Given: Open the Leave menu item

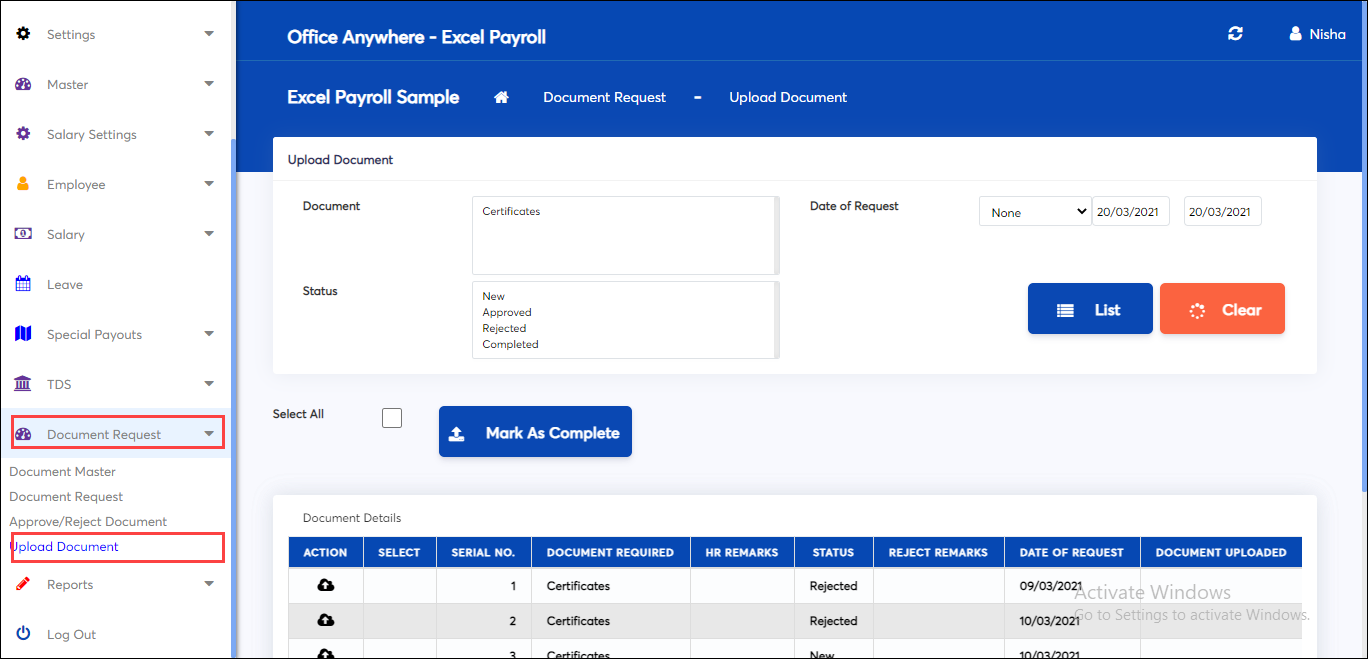Looking at the screenshot, I should tap(65, 284).
